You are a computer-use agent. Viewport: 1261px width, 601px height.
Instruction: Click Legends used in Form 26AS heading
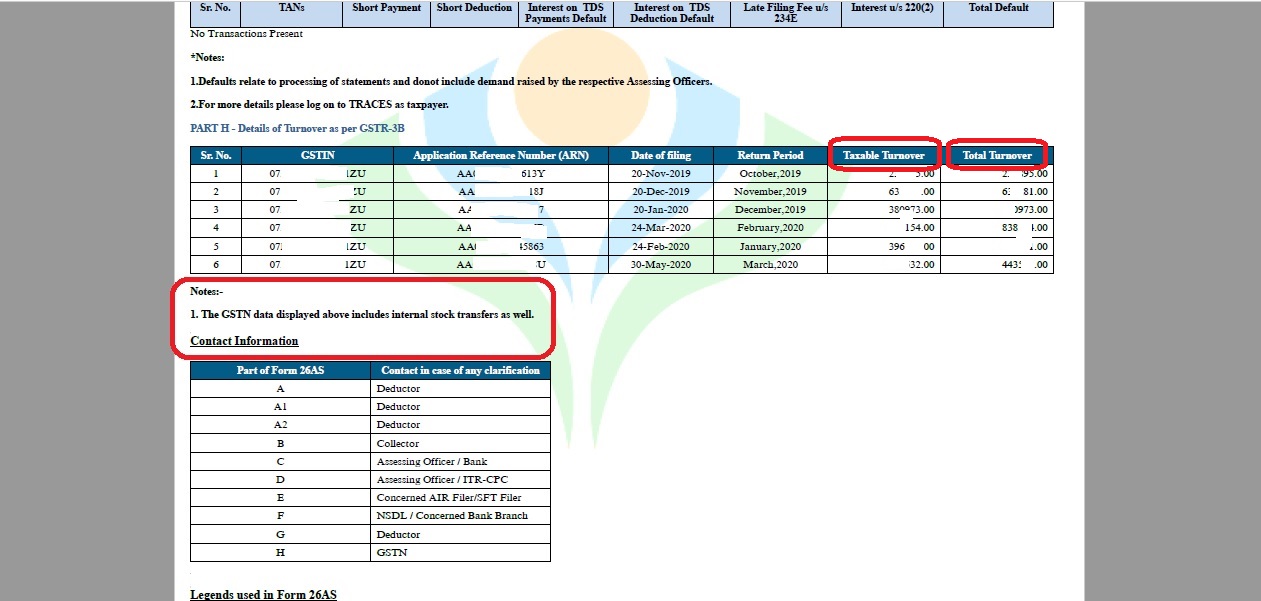(x=263, y=595)
